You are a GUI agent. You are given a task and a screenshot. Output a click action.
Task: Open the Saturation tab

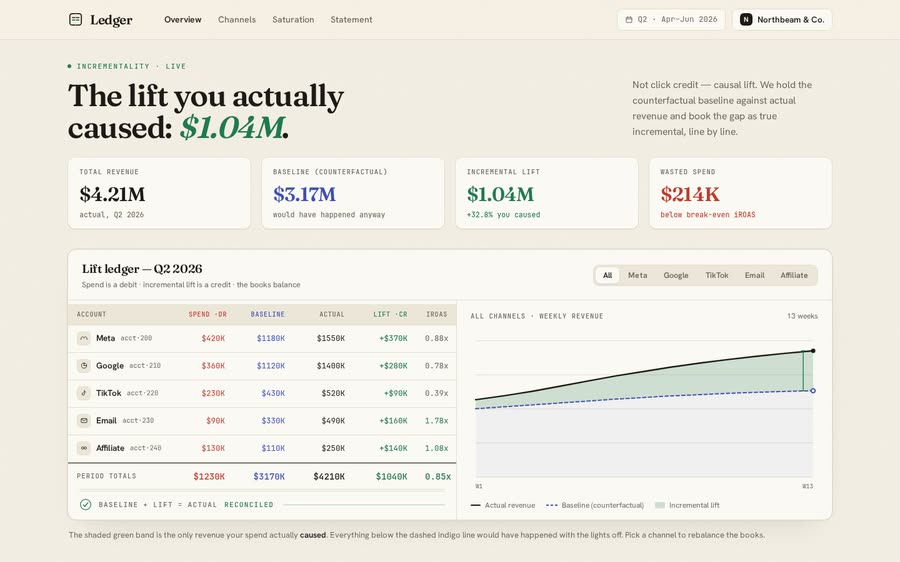[x=293, y=20]
